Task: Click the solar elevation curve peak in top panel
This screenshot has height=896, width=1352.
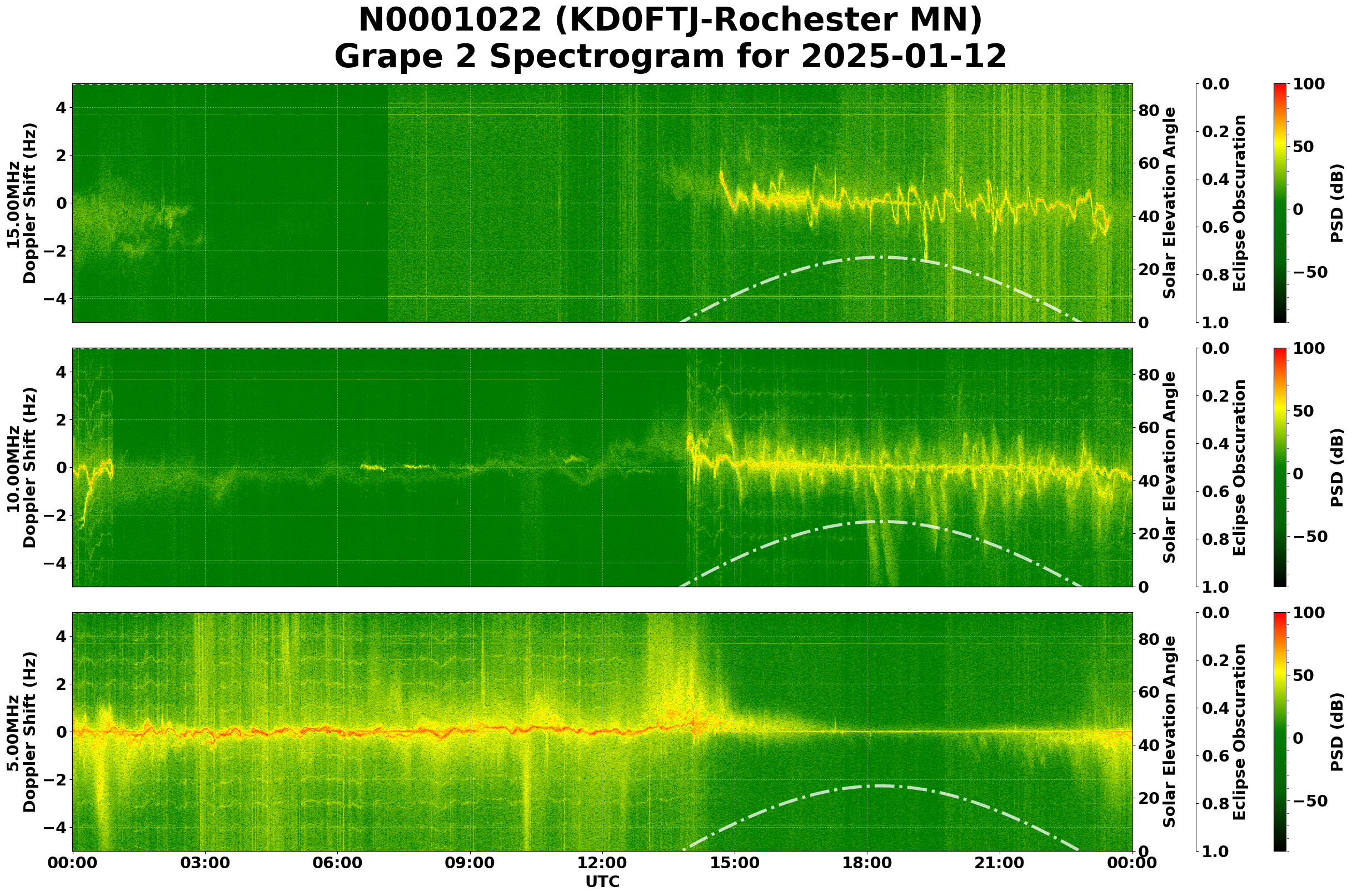Action: 880,258
